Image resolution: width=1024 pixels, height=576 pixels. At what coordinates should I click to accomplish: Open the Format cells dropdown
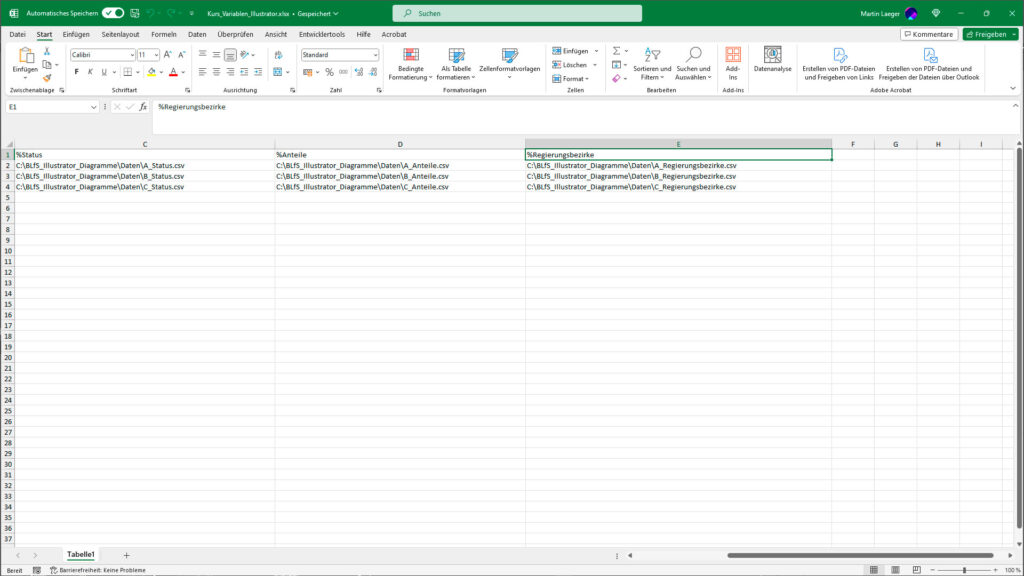(x=570, y=78)
